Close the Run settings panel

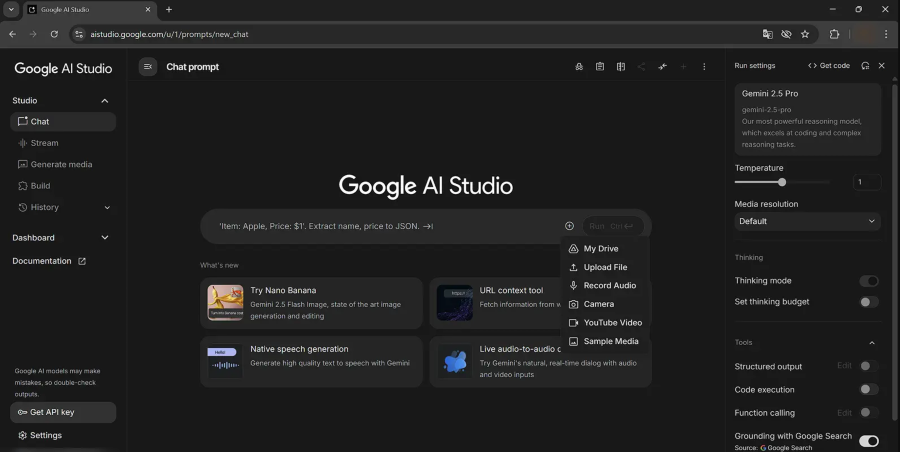882,65
